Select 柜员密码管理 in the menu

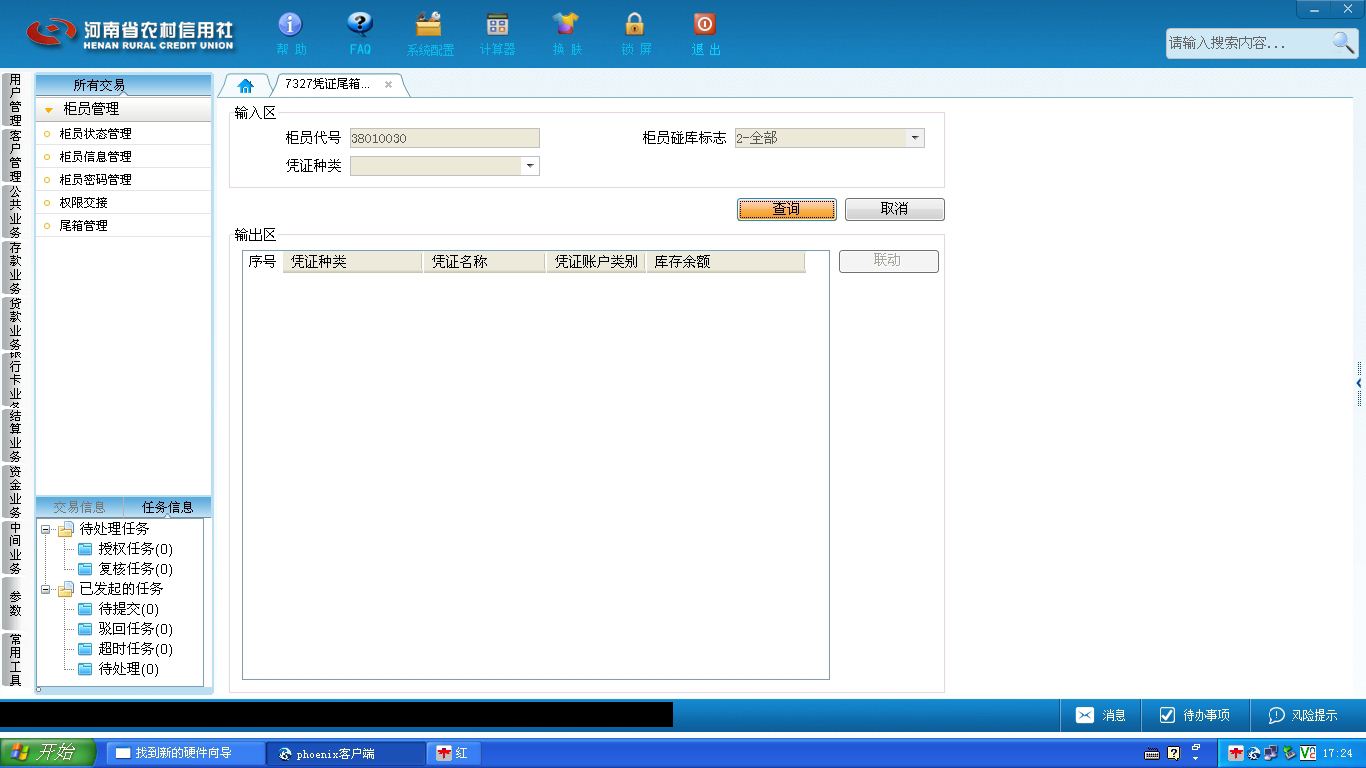[x=95, y=179]
